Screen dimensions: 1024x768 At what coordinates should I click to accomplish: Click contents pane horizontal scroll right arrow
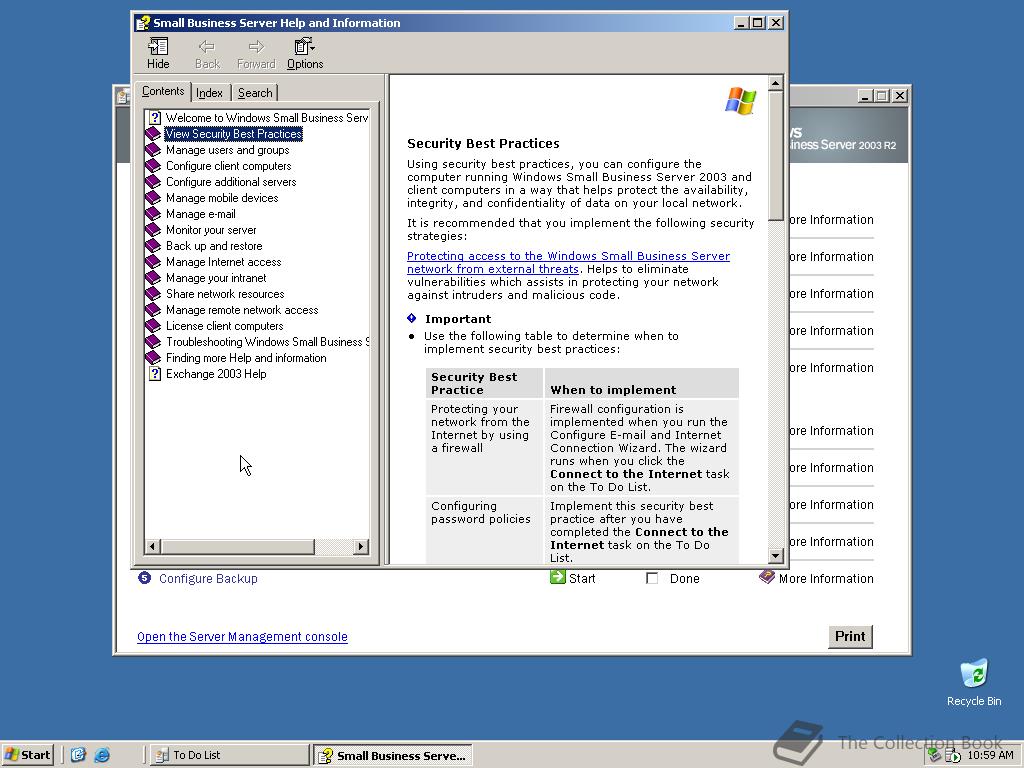pyautogui.click(x=360, y=546)
